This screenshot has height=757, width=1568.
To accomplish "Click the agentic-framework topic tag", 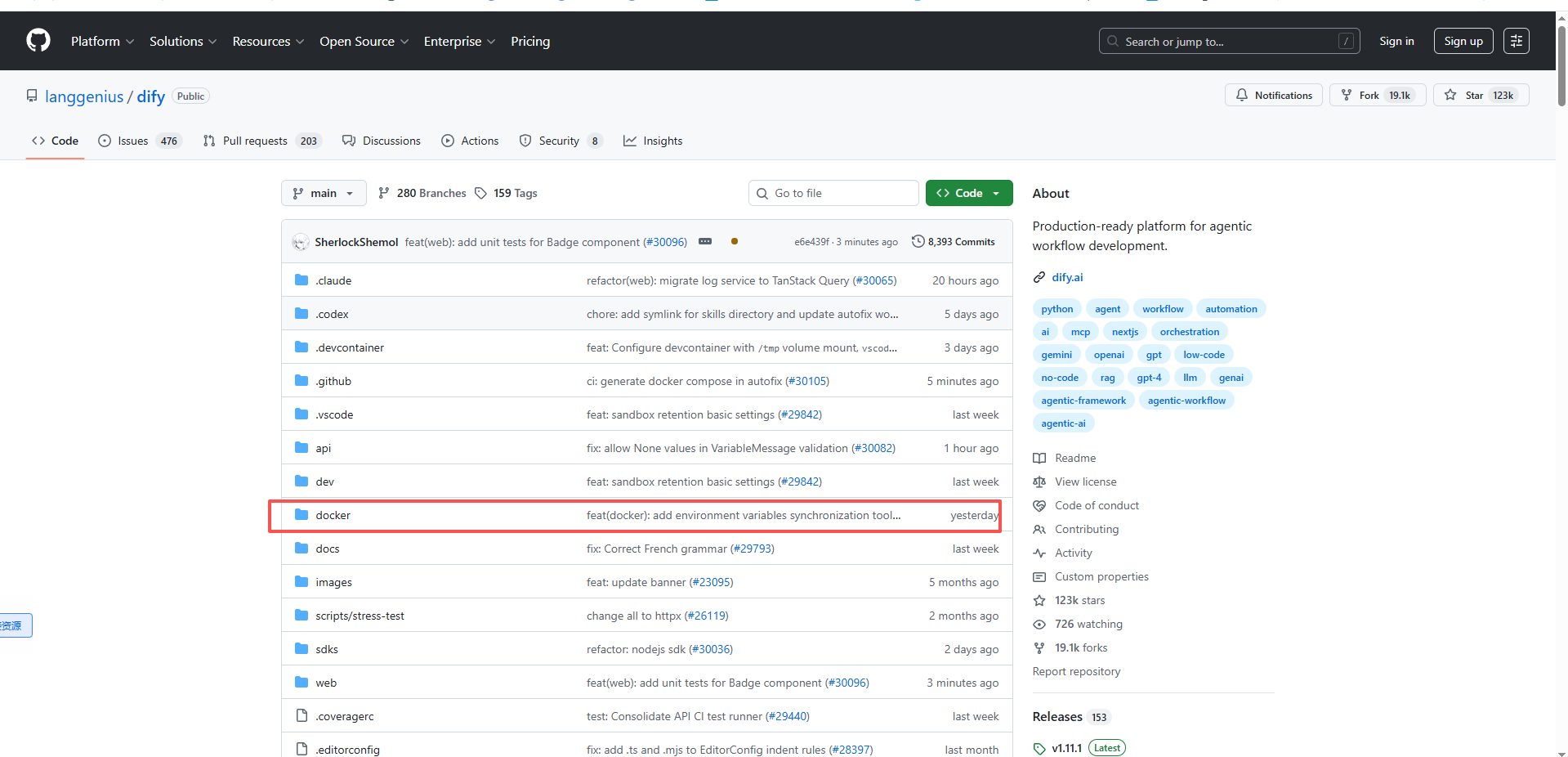I will (x=1083, y=401).
